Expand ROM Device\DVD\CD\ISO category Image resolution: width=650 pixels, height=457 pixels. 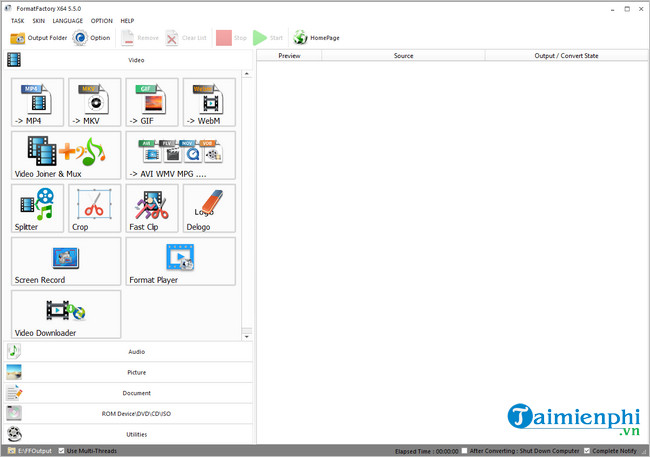[128, 414]
